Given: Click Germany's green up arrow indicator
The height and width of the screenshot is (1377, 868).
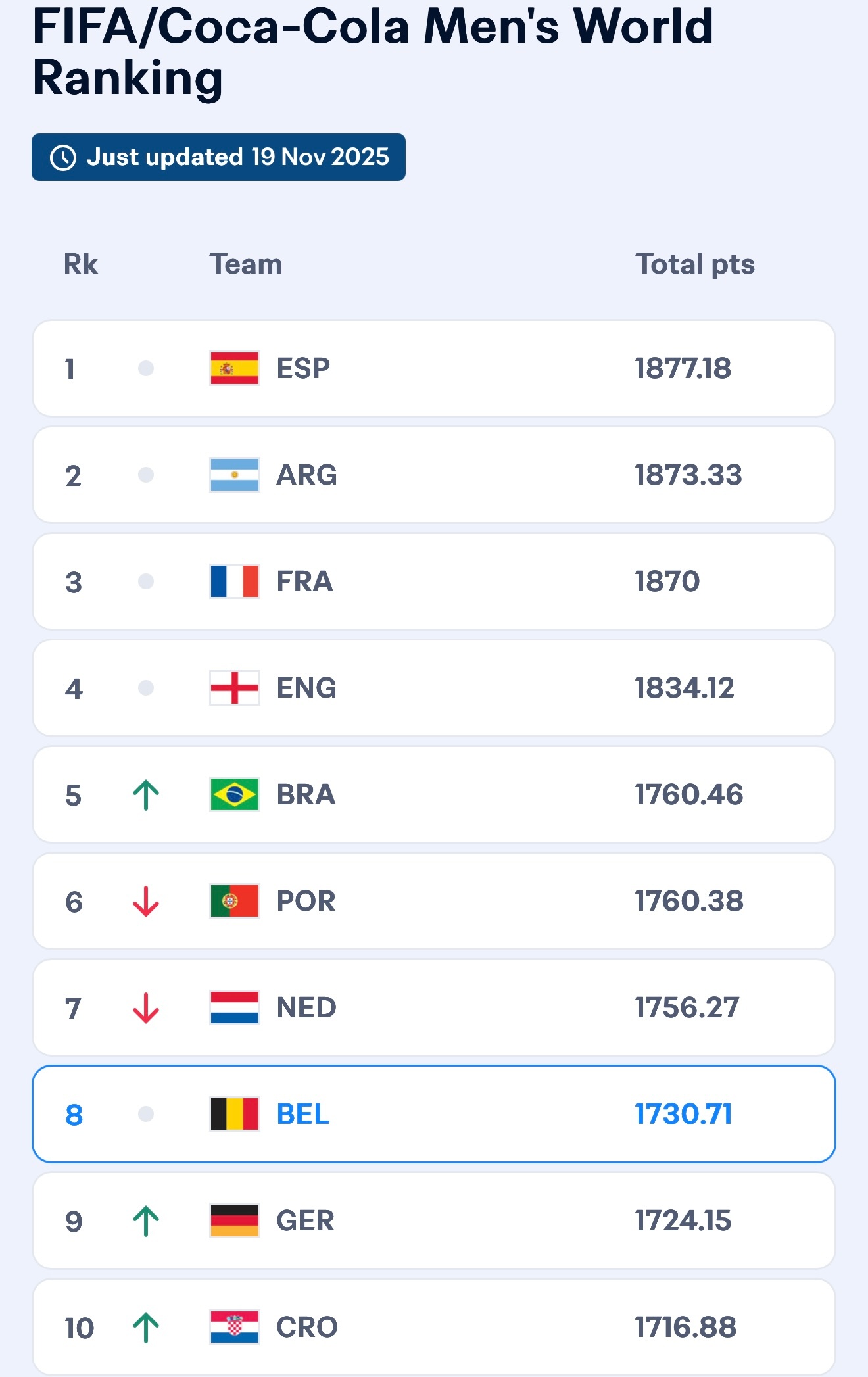Looking at the screenshot, I should [146, 1221].
